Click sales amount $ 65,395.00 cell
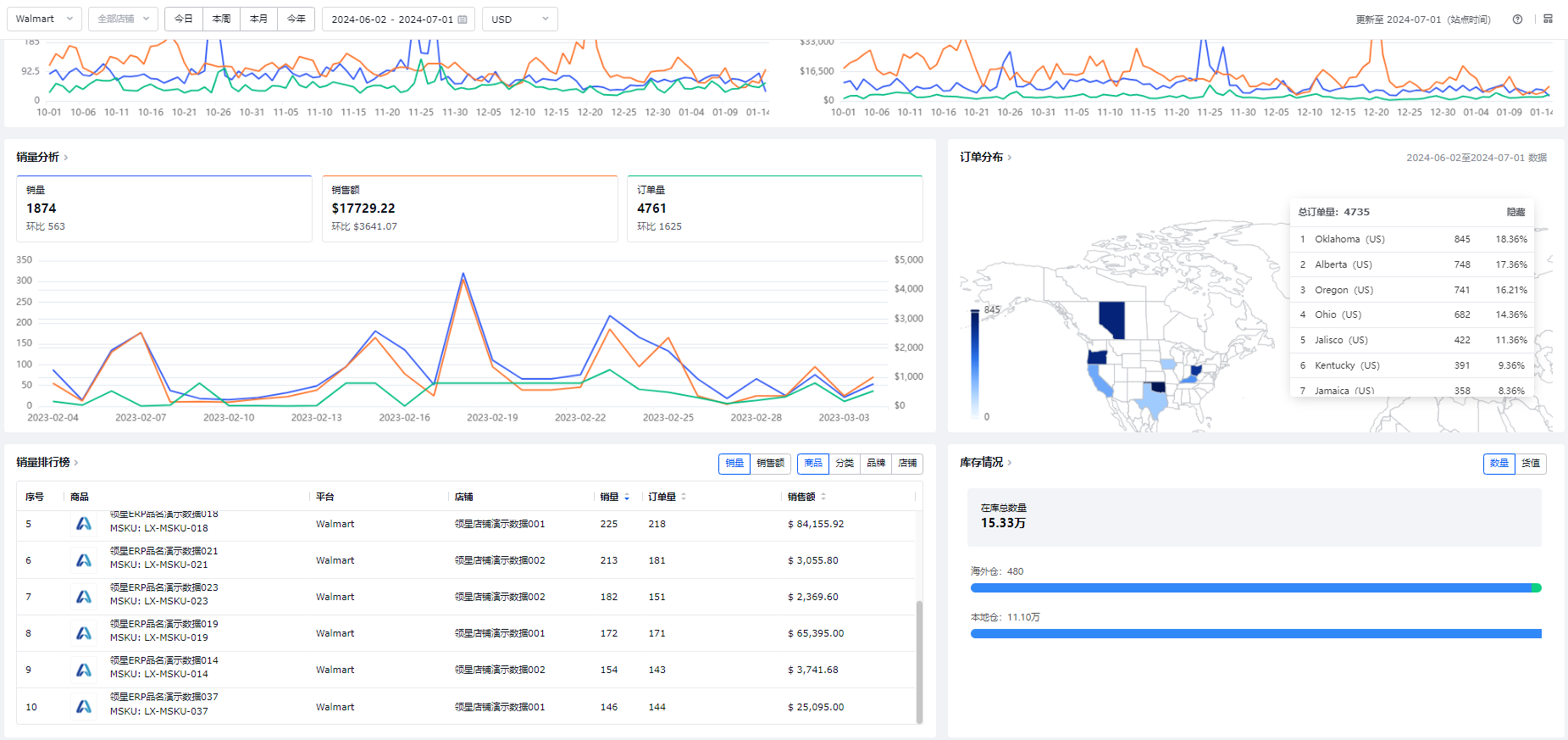1568x740 pixels. coord(816,633)
